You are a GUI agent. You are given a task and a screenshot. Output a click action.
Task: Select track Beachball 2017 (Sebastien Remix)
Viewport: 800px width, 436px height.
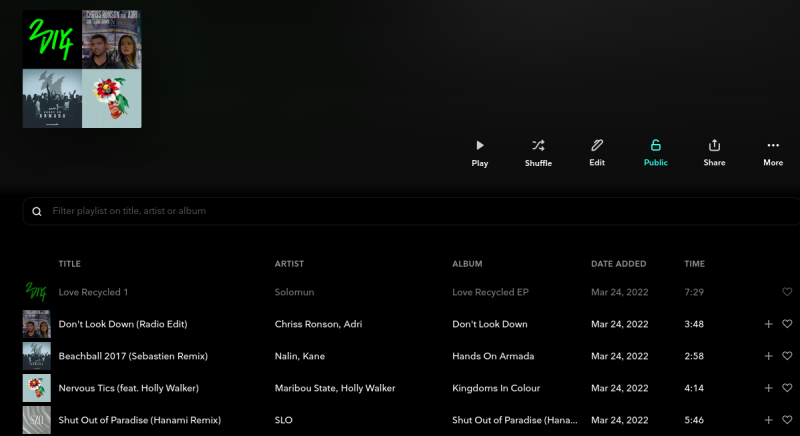click(x=133, y=356)
